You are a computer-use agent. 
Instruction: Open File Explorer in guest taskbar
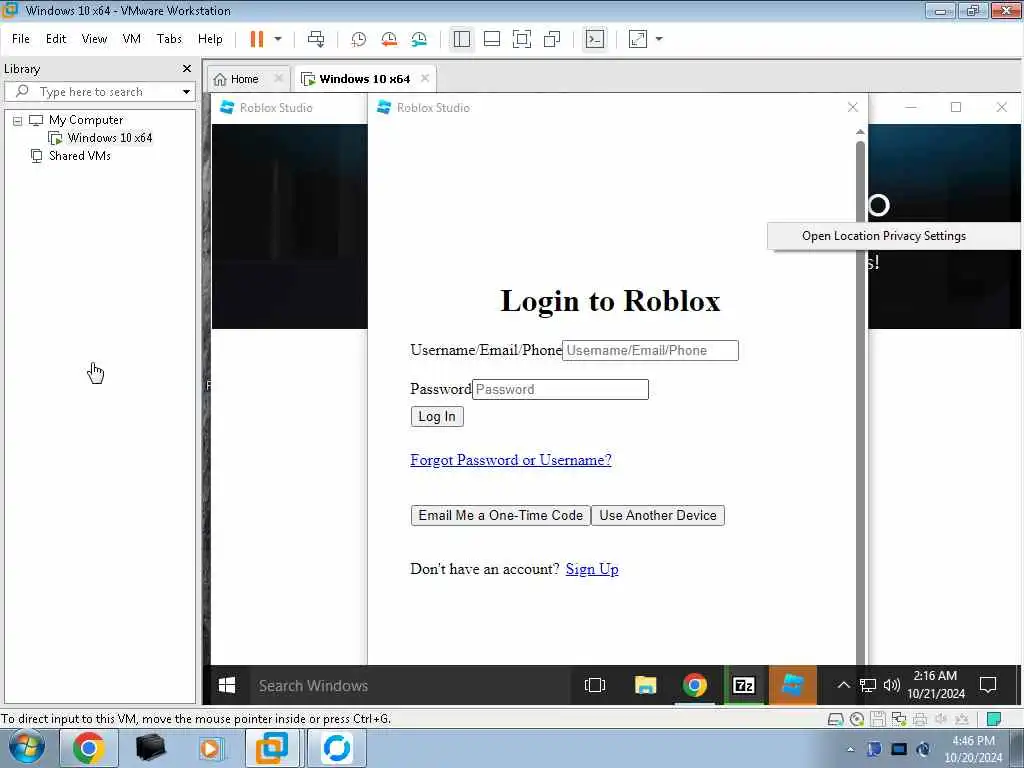[x=645, y=685]
